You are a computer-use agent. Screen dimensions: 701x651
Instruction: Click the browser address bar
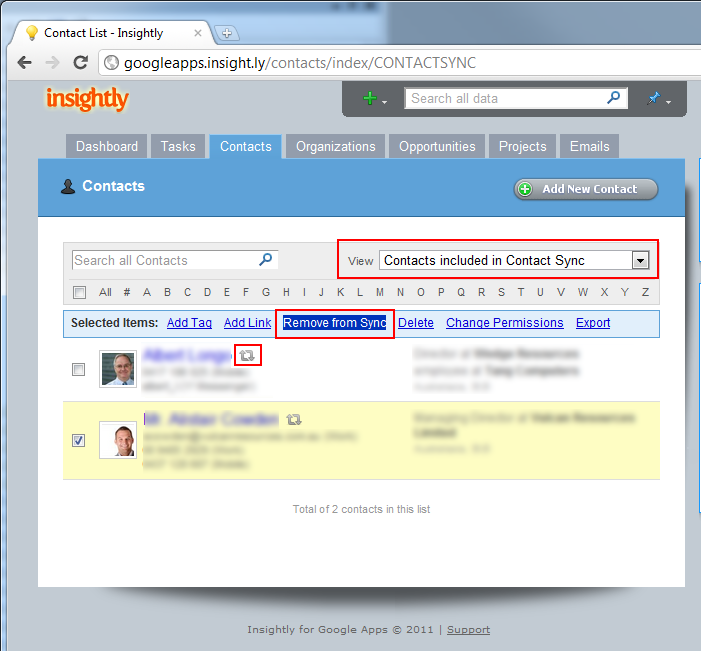tap(402, 63)
